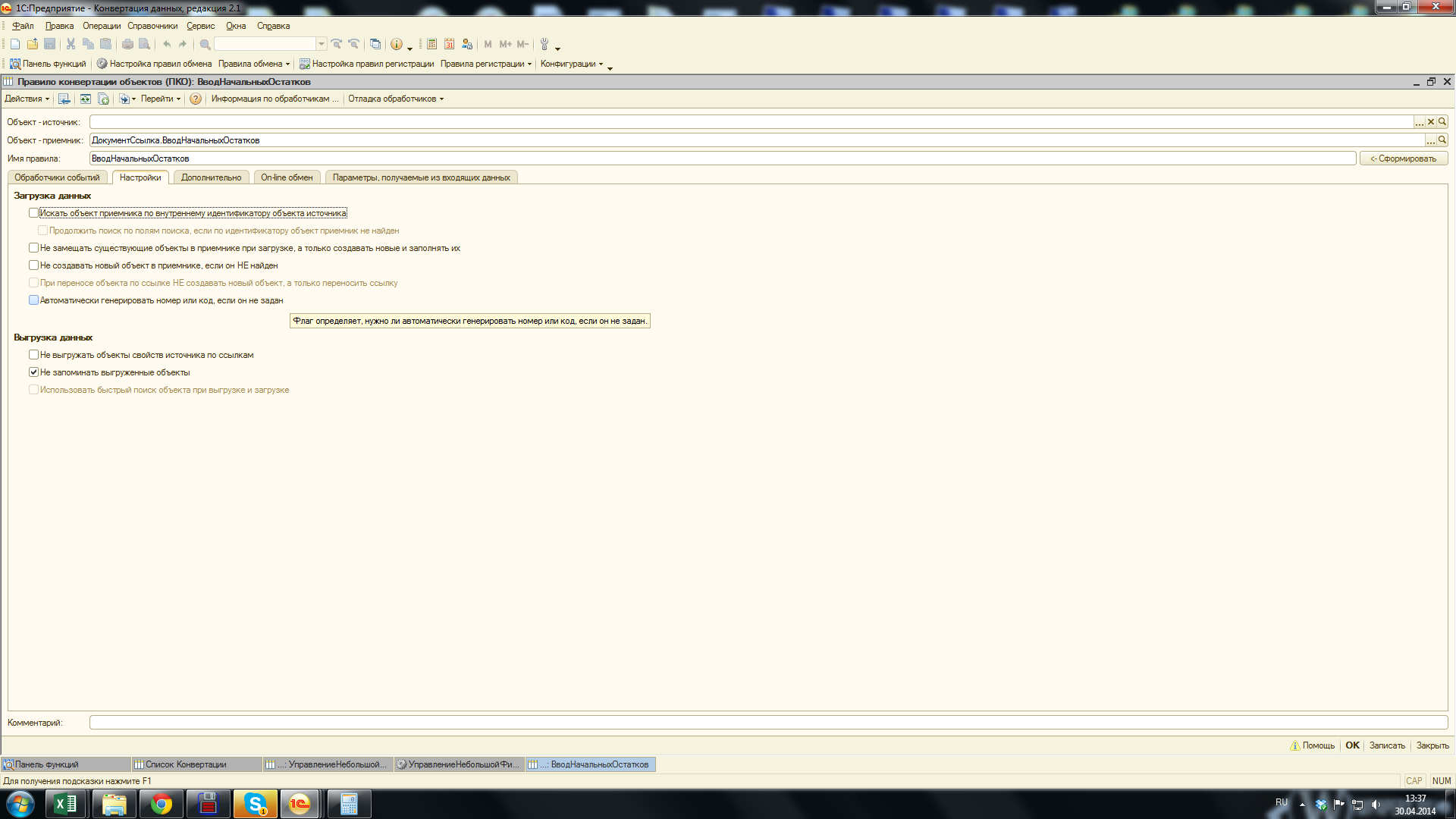
Task: Open 1C application in Windows taskbar
Action: pos(300,804)
